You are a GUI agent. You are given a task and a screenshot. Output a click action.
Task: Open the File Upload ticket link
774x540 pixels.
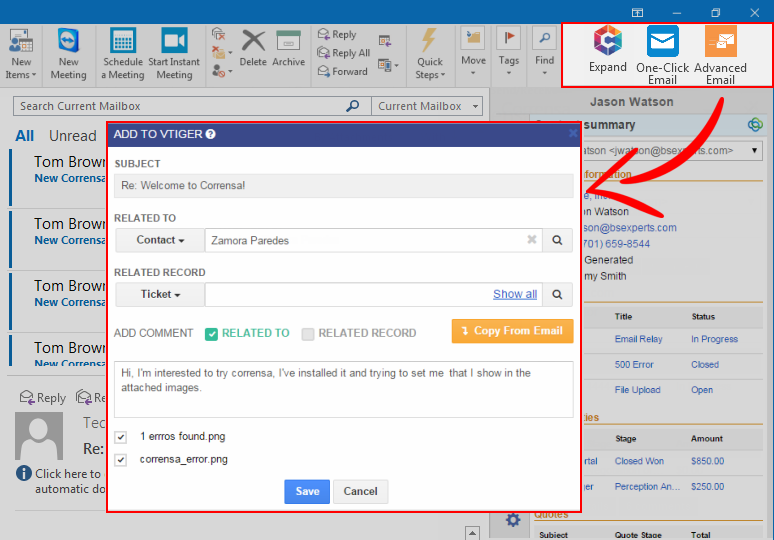pos(637,389)
